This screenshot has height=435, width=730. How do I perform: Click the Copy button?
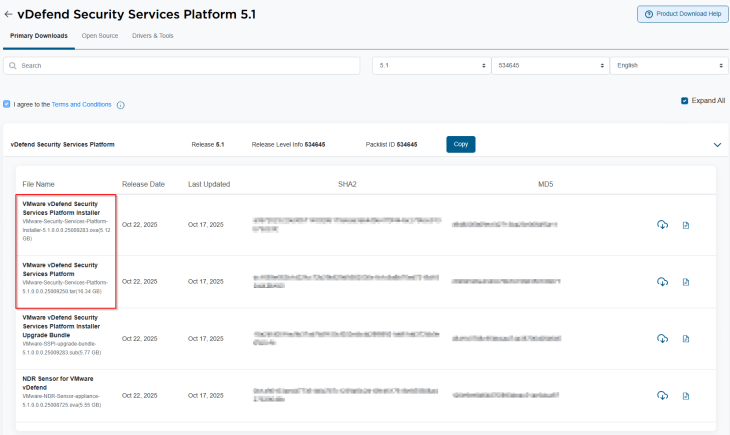[460, 144]
